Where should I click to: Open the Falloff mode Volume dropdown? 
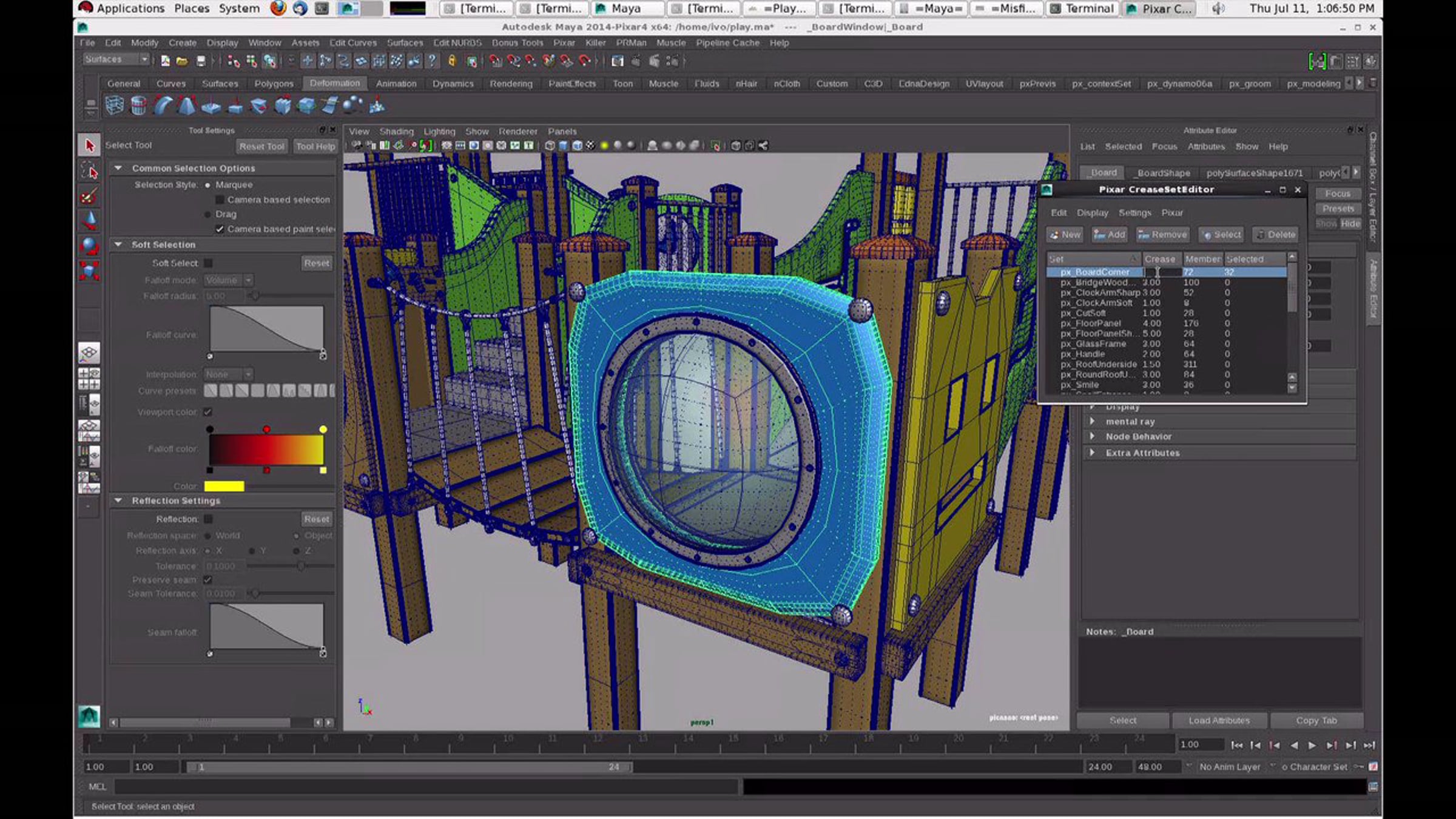[228, 280]
